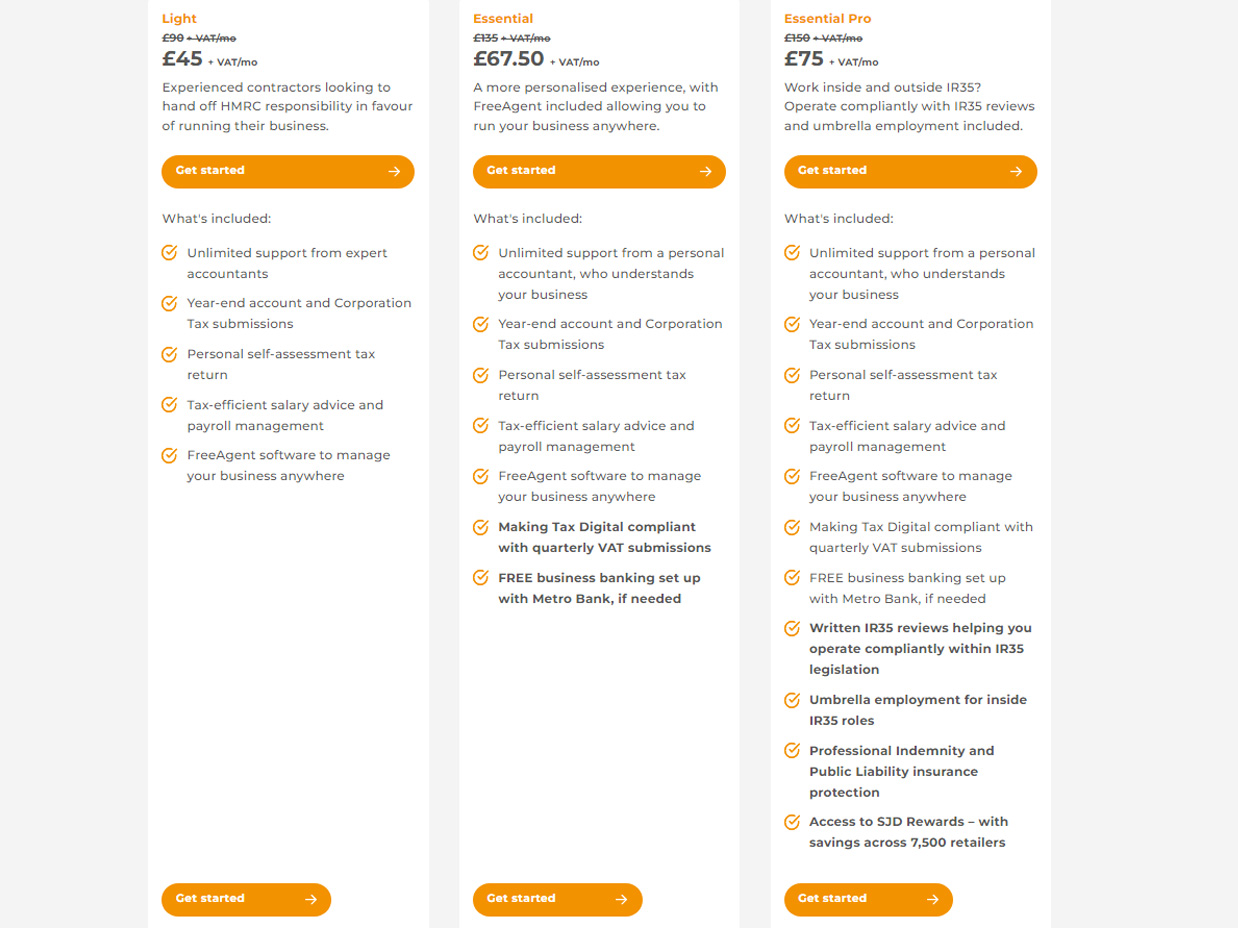The image size is (1238, 928).
Task: Click checkmark icon beside Access to SJD Rewards
Action: point(792,822)
